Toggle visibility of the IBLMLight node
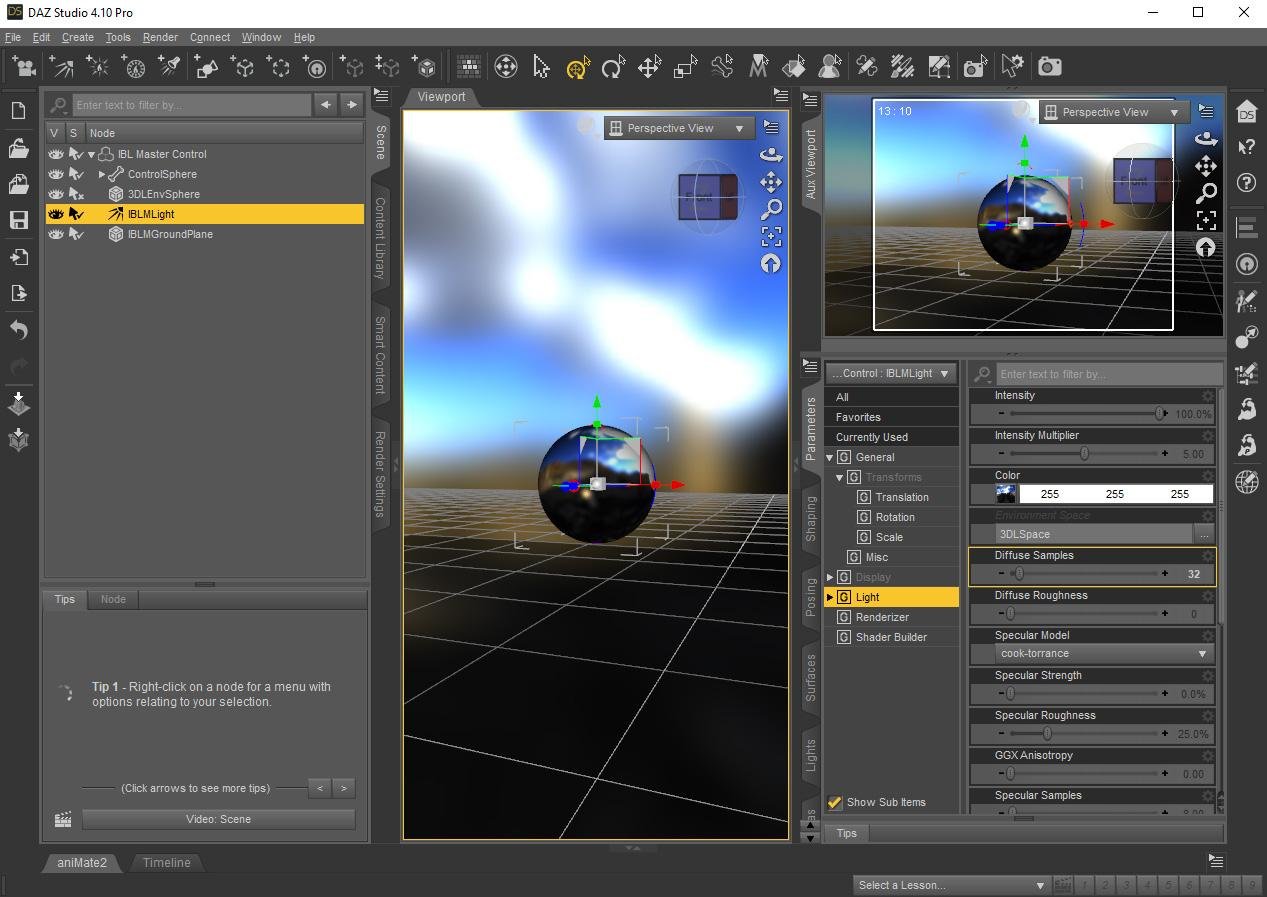Screen dimensions: 1267x897 tap(56, 214)
